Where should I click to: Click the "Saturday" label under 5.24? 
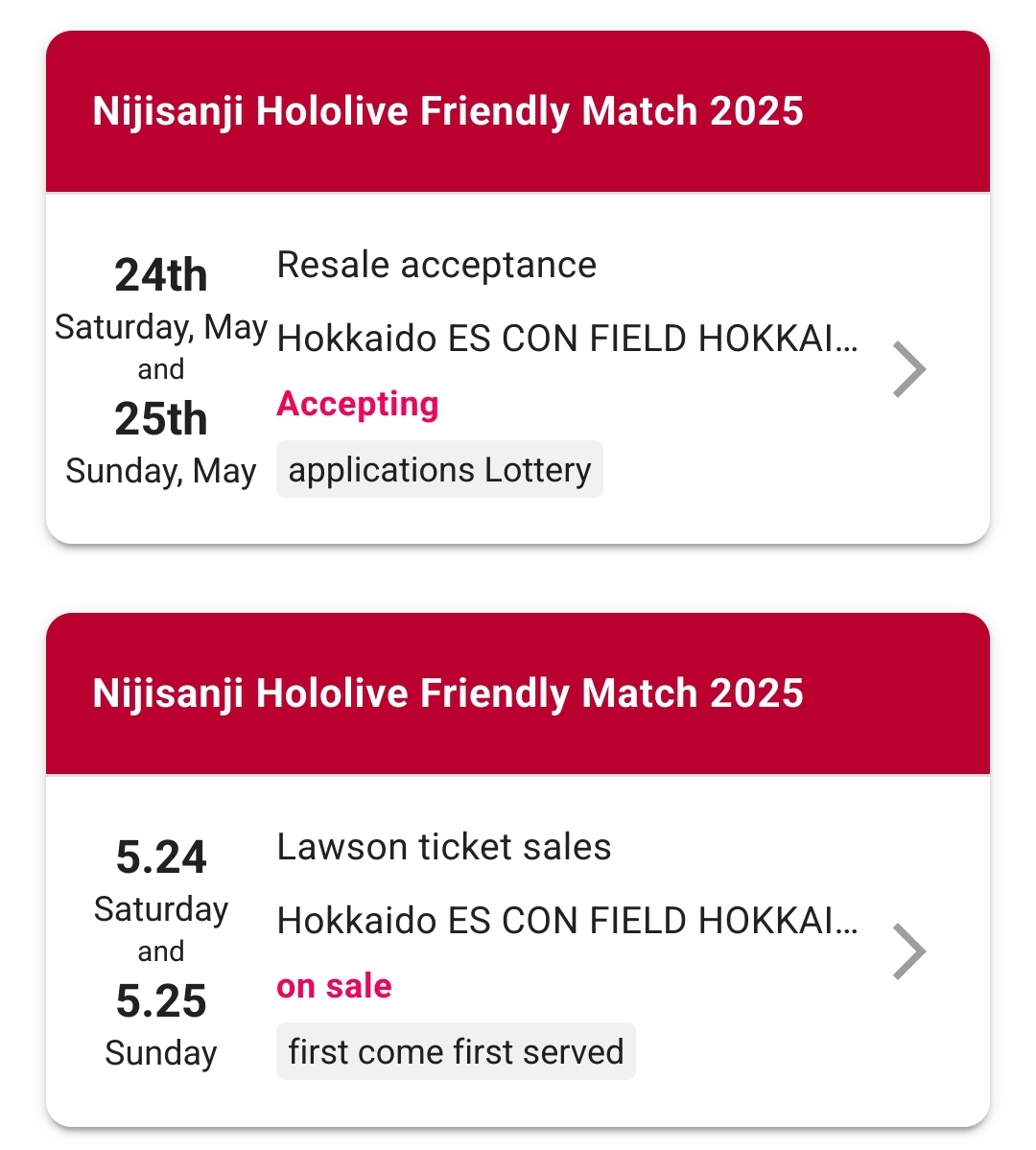tap(161, 909)
